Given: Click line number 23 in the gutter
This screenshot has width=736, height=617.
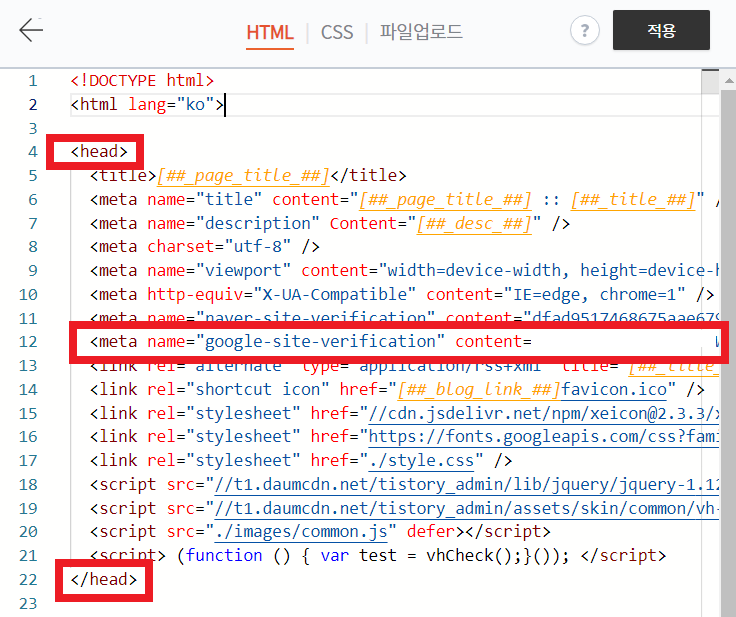Looking at the screenshot, I should coord(28,603).
